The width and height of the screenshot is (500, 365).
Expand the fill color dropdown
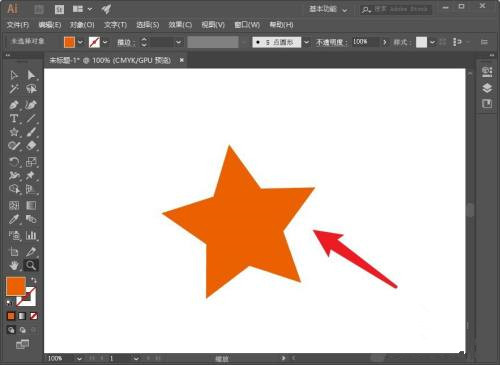click(80, 42)
